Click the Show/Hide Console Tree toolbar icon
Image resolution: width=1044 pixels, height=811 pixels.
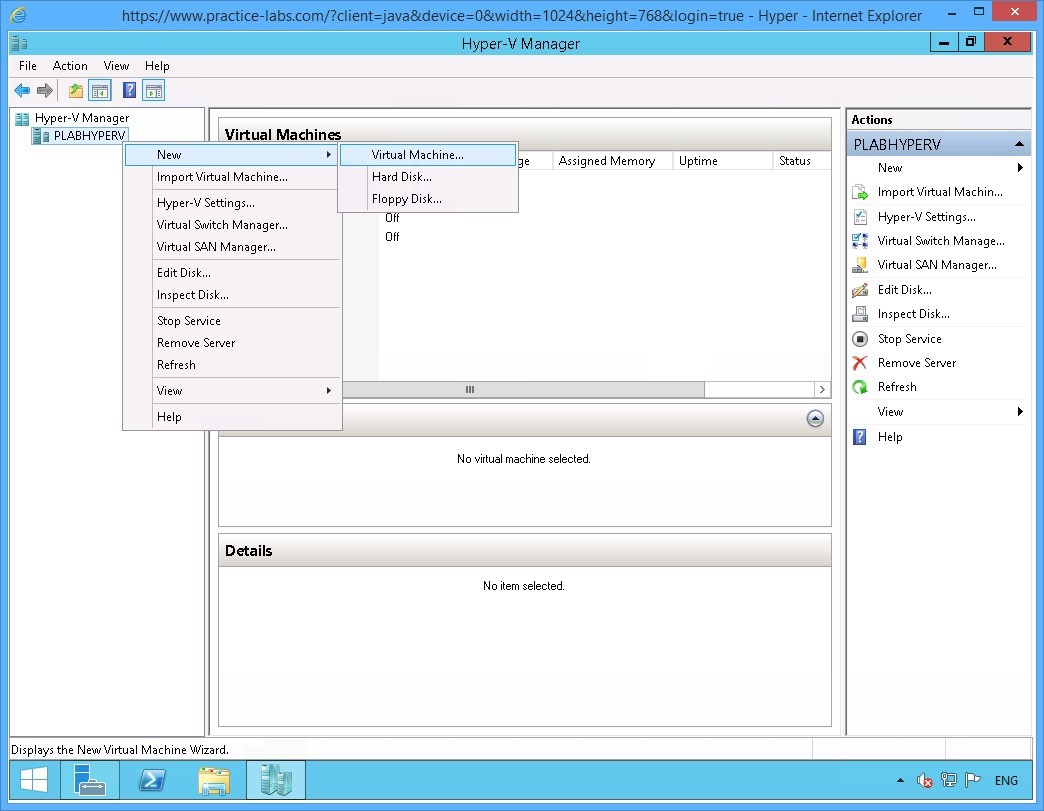coord(100,90)
